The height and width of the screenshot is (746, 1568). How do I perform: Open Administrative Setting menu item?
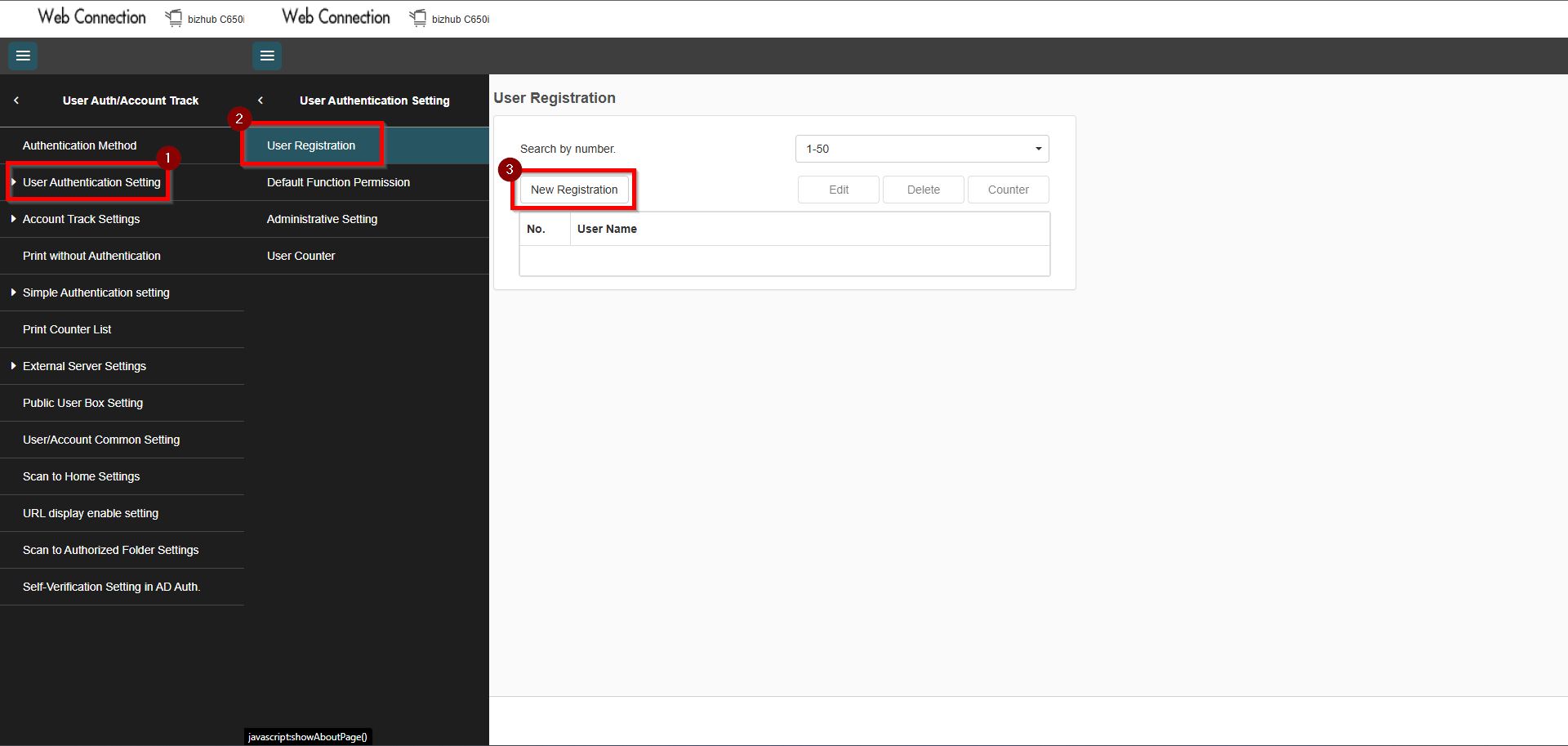[x=322, y=219]
